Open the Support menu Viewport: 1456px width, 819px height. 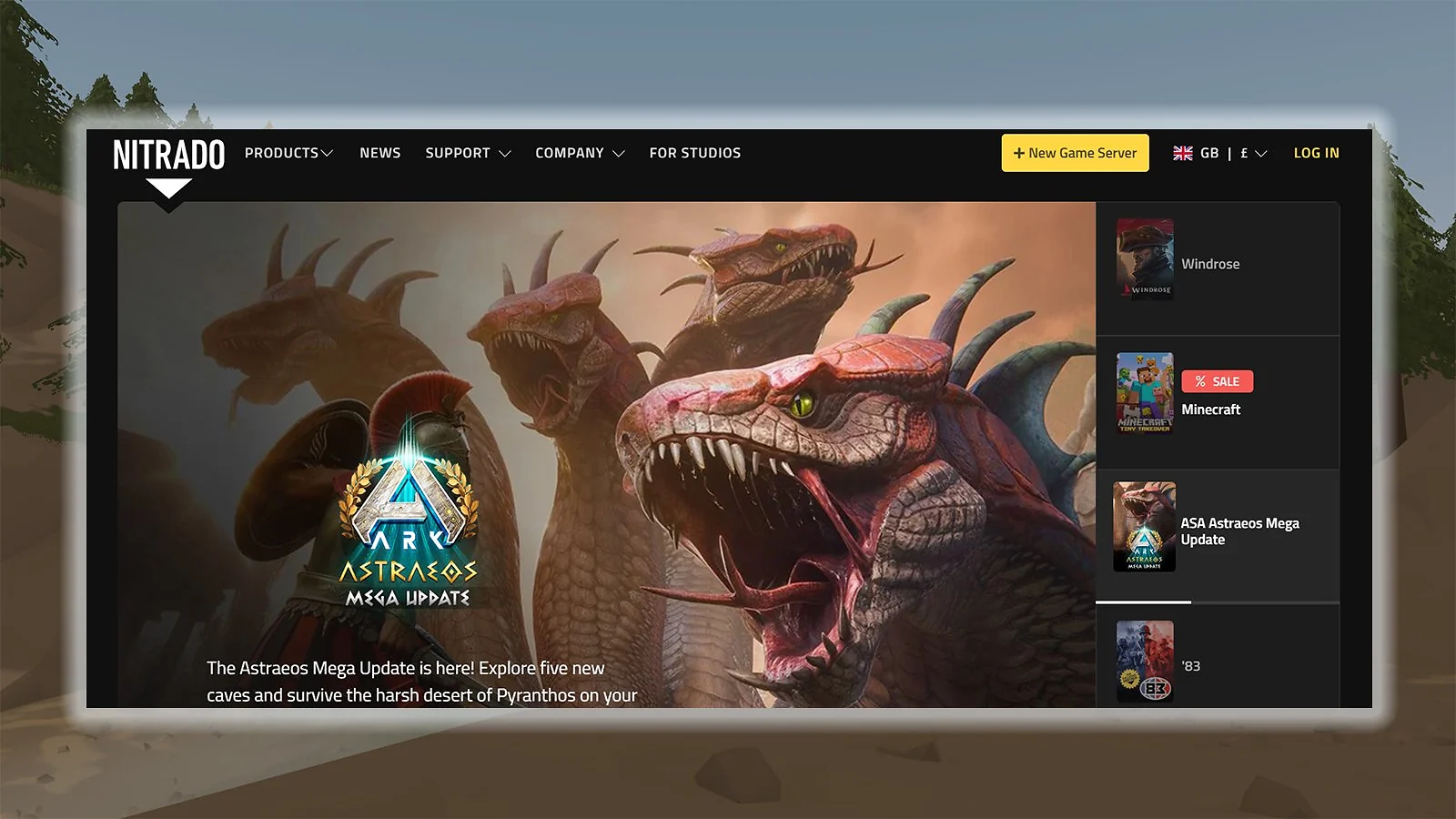[468, 153]
